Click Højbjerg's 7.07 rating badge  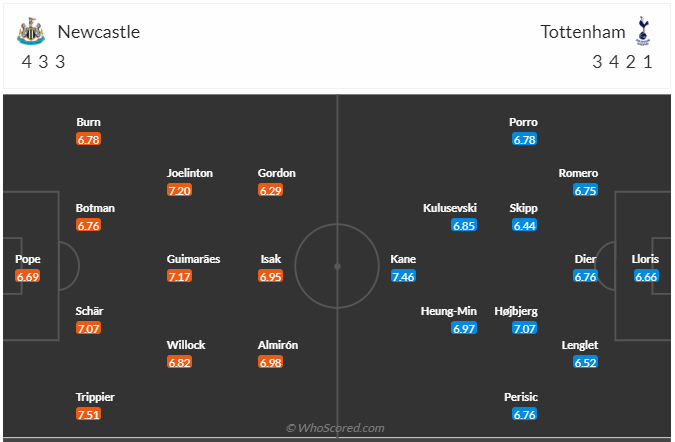tap(524, 328)
